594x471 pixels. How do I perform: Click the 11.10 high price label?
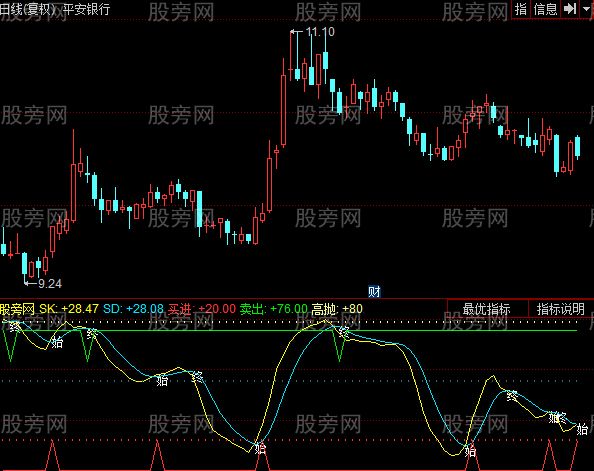click(x=320, y=32)
